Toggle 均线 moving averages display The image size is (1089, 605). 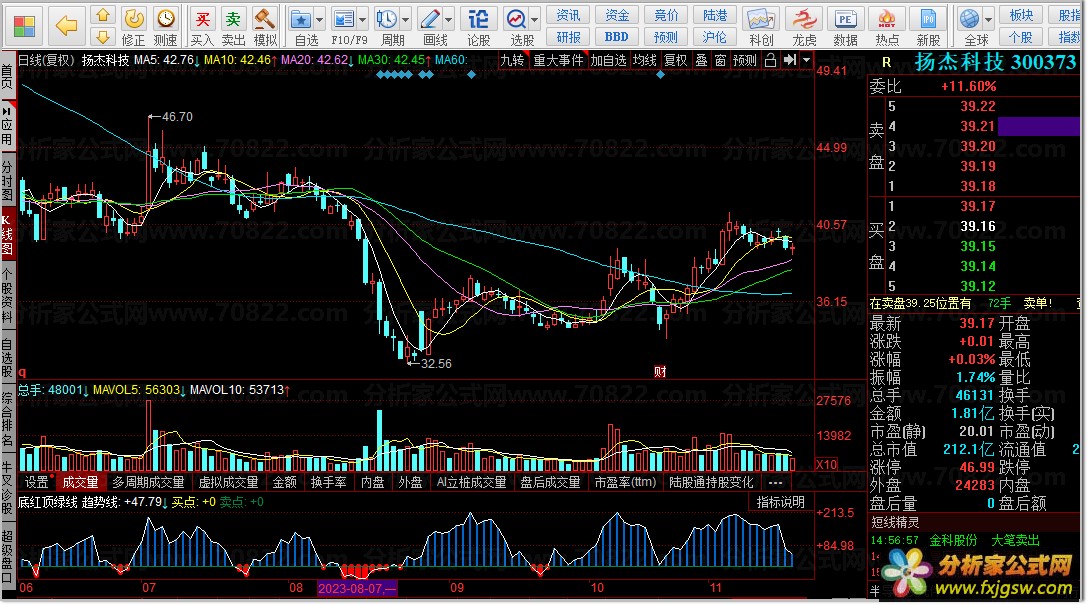(x=645, y=60)
